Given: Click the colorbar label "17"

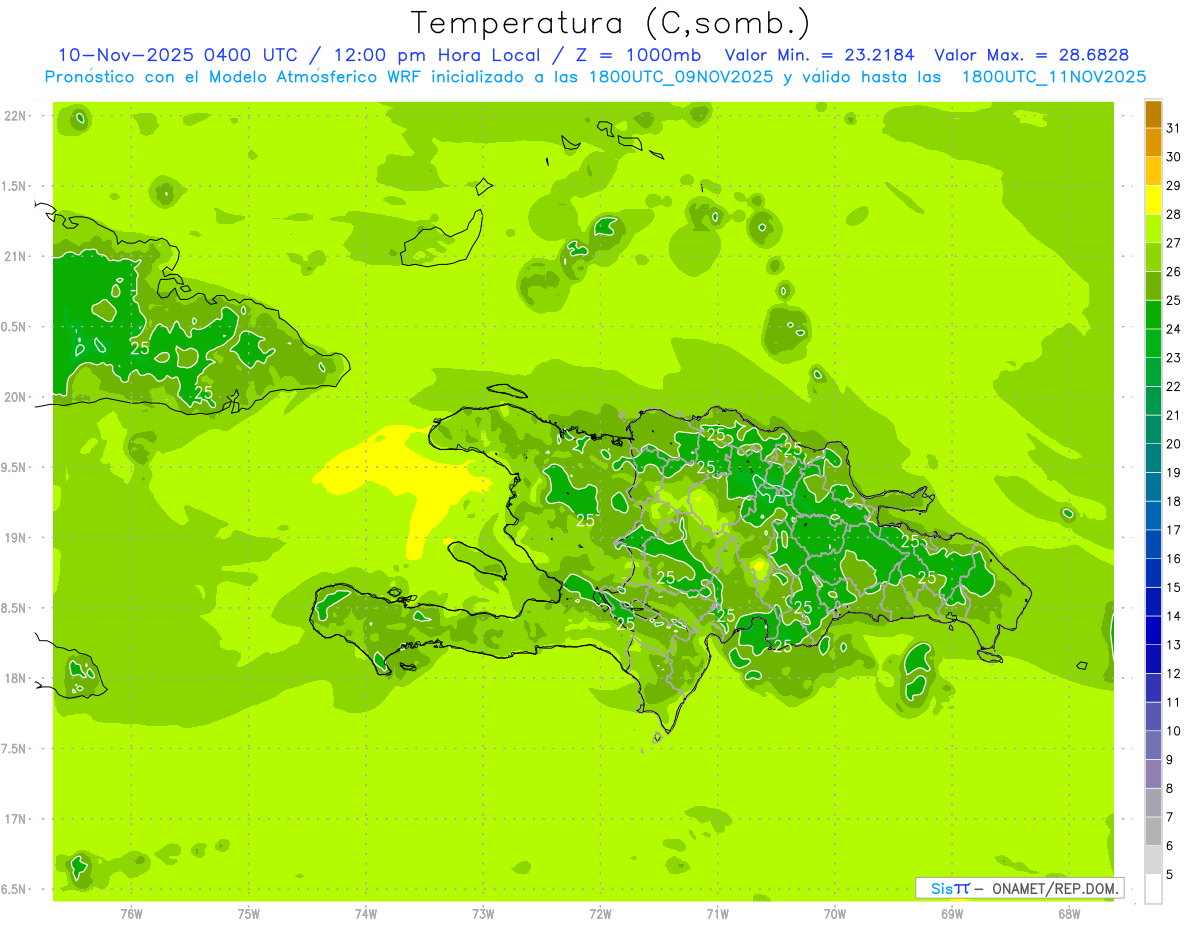Looking at the screenshot, I should (x=1174, y=530).
